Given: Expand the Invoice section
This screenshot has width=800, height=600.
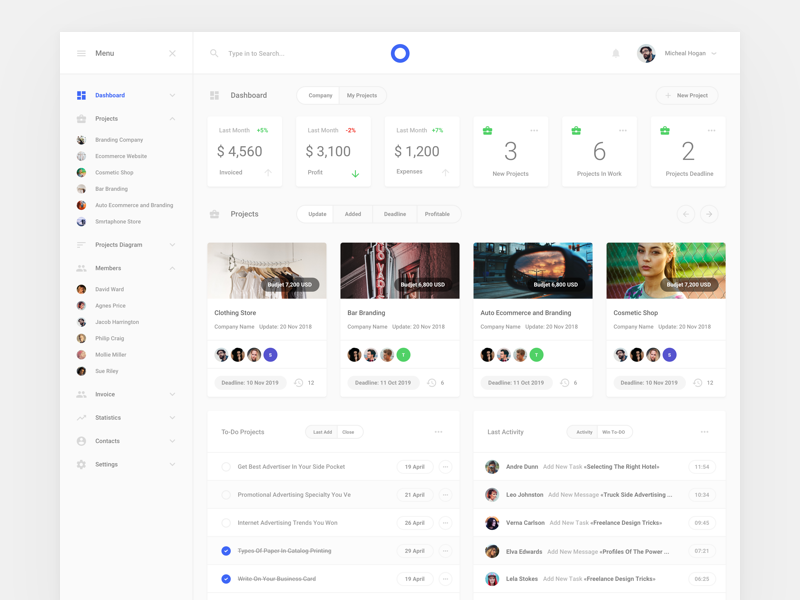Looking at the screenshot, I should tap(172, 394).
